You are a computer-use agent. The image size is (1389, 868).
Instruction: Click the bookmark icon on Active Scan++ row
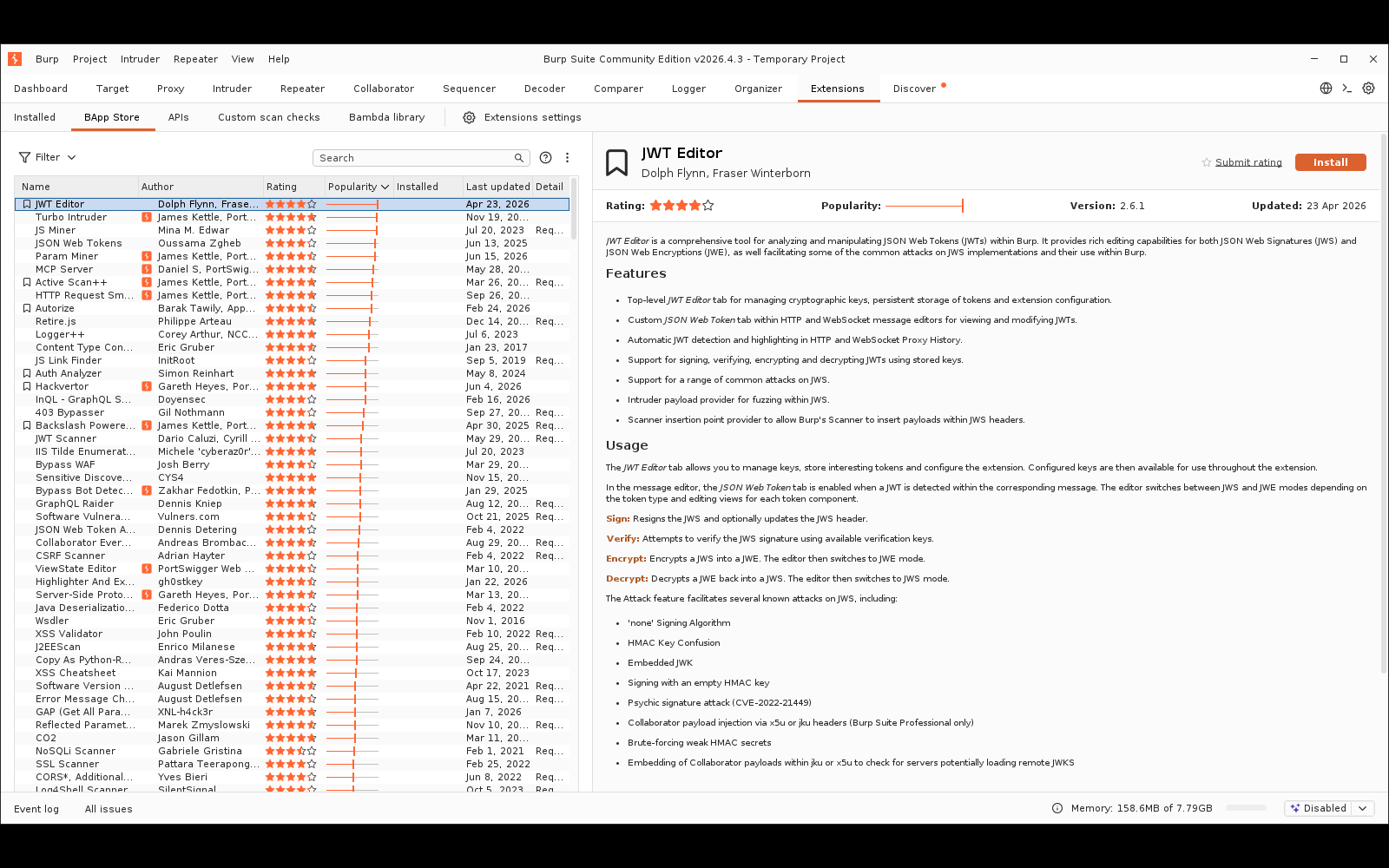(x=27, y=282)
